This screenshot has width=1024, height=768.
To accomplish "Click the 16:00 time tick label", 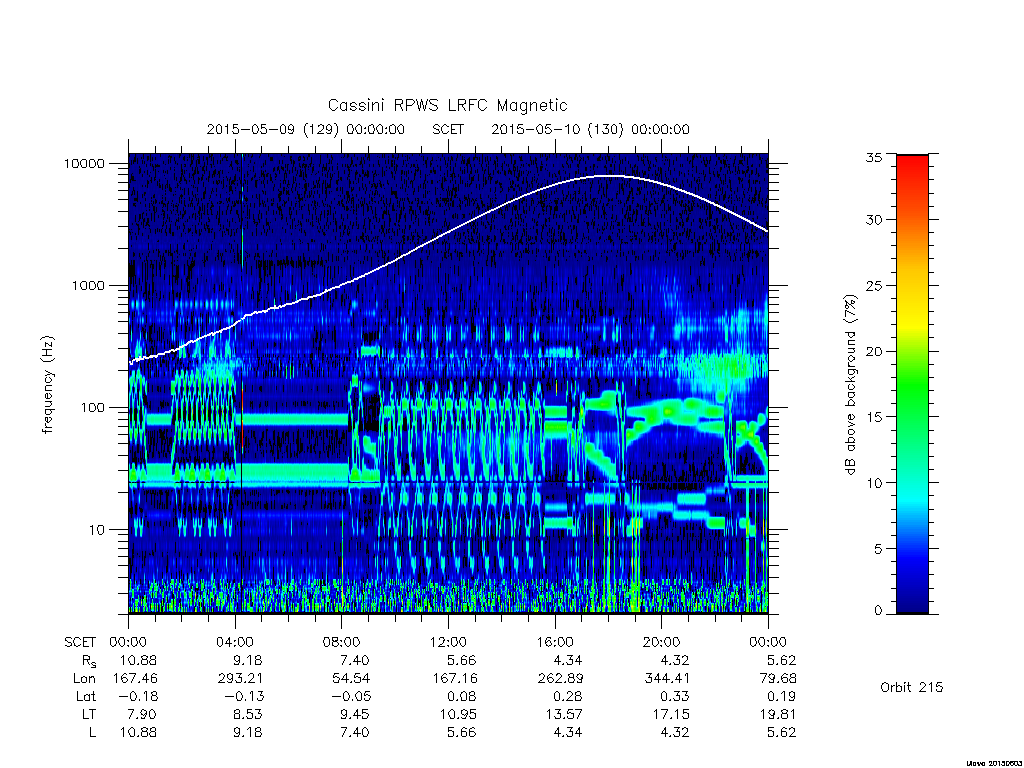I will (555, 643).
